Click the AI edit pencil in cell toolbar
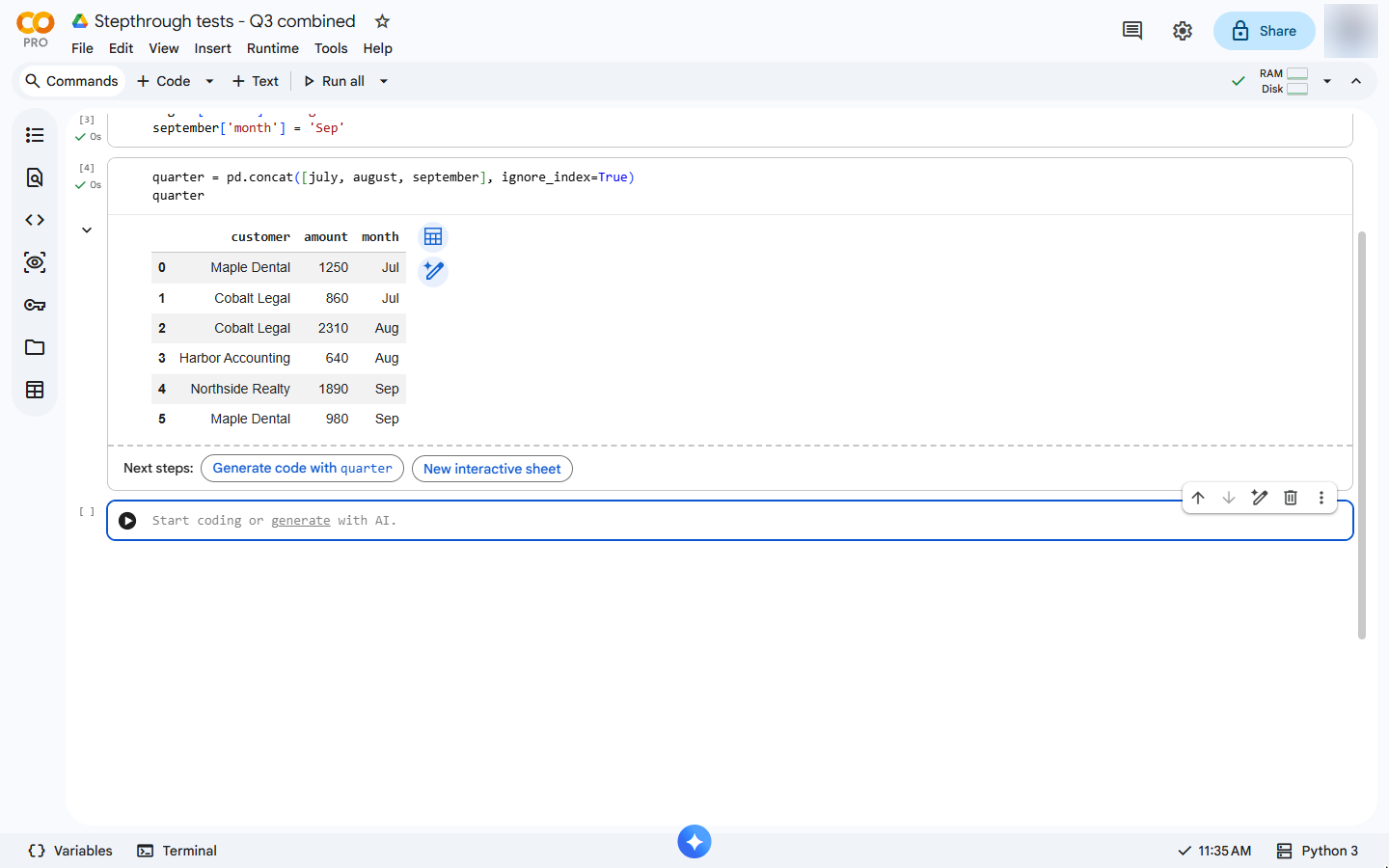The image size is (1389, 868). pos(1260,498)
